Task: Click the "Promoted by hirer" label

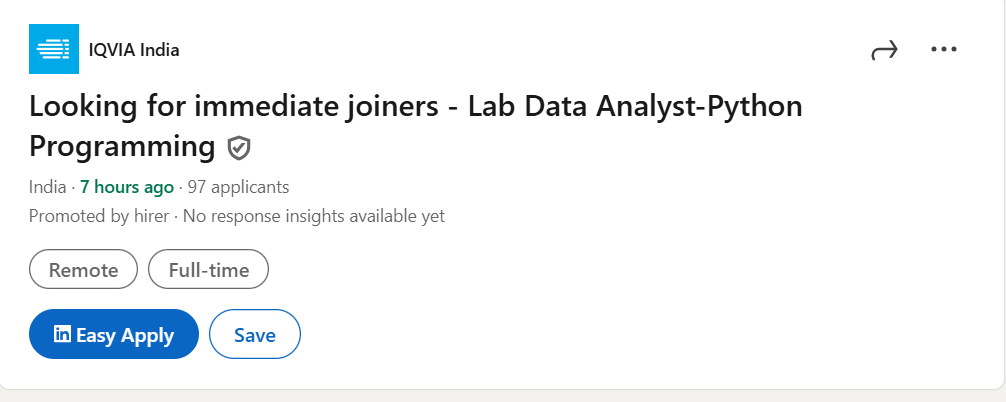Action: click(100, 215)
